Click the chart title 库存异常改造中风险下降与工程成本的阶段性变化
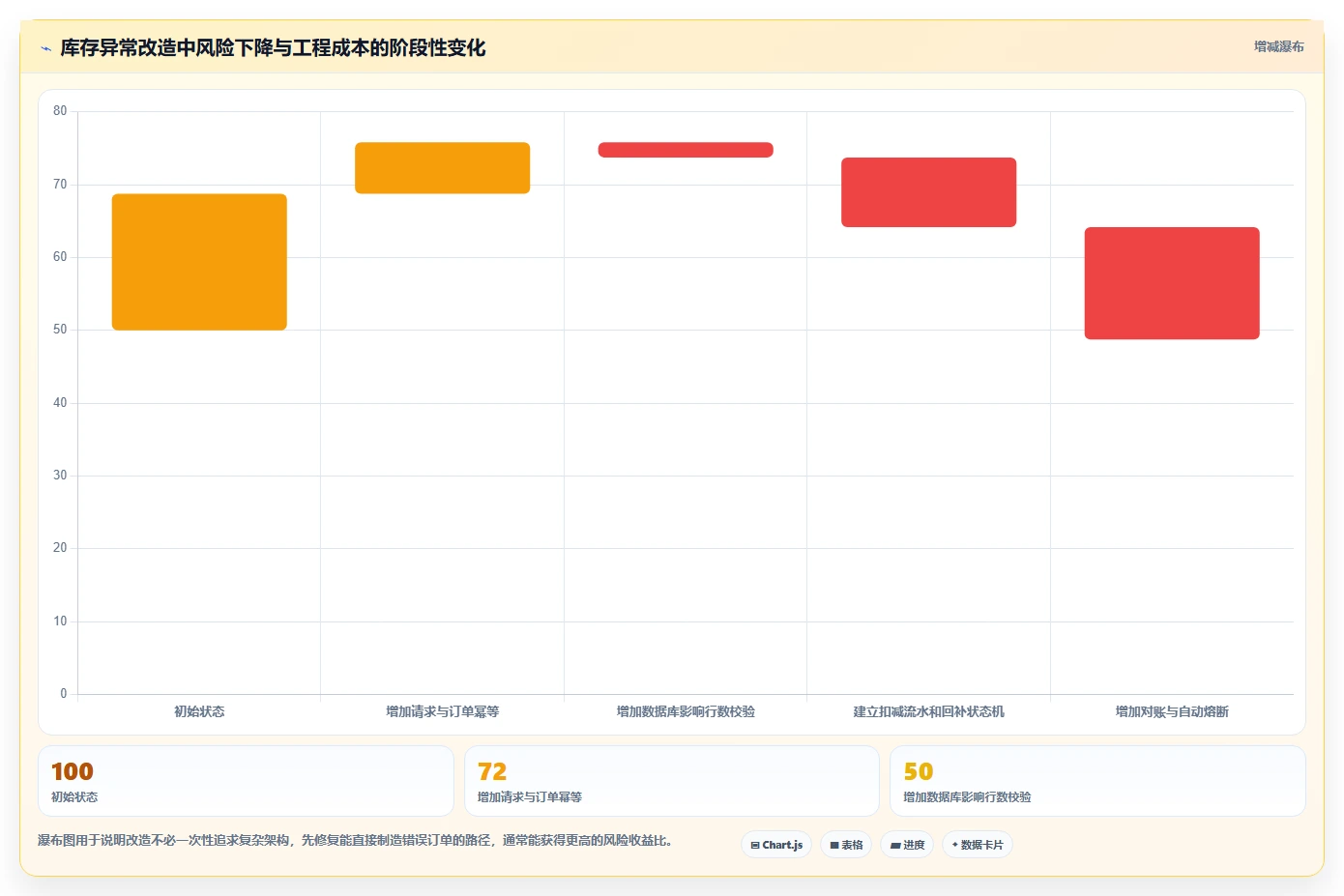The width and height of the screenshot is (1344, 896). coord(273,48)
